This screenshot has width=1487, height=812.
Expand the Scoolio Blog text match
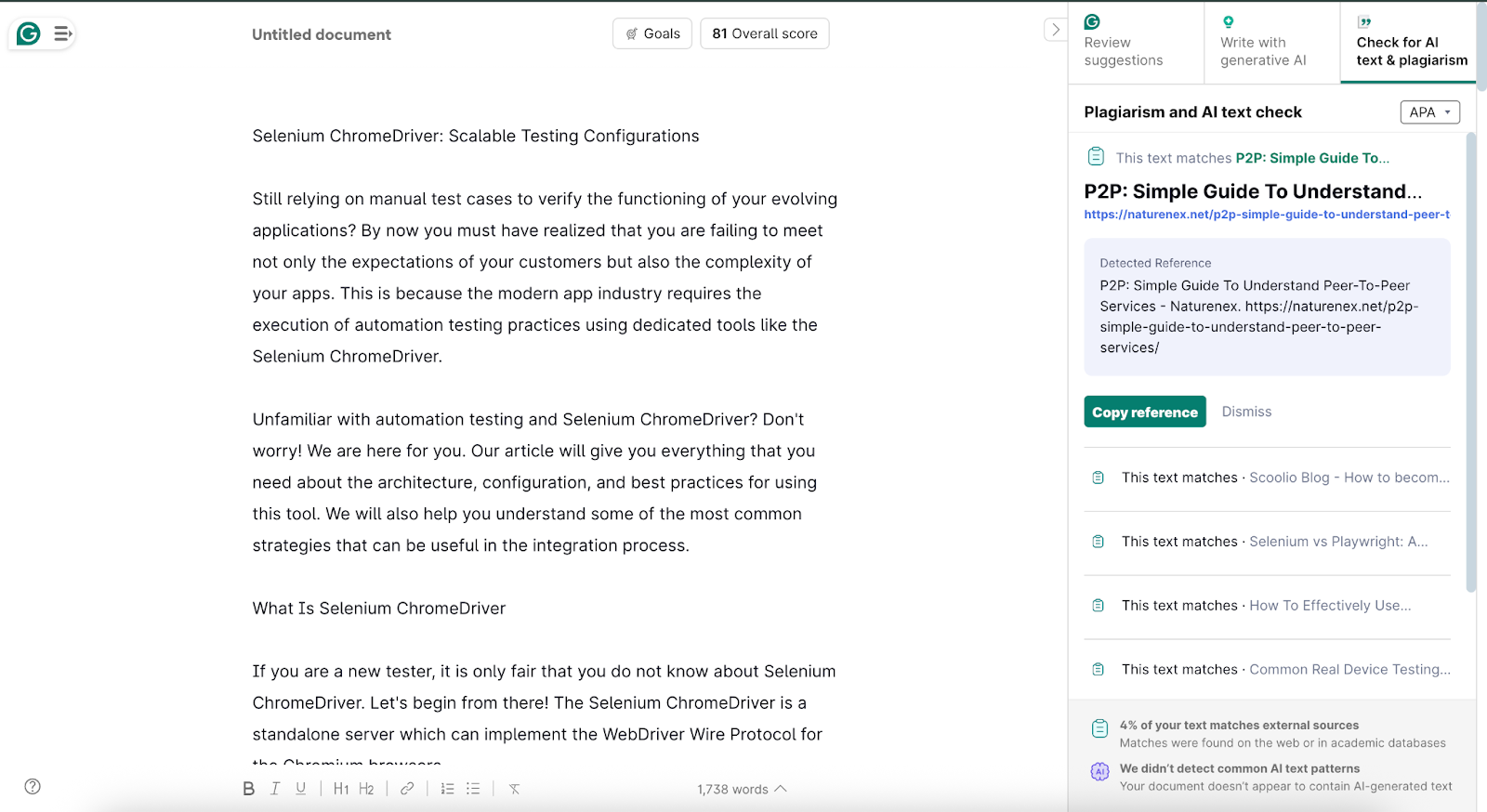[x=1267, y=478]
